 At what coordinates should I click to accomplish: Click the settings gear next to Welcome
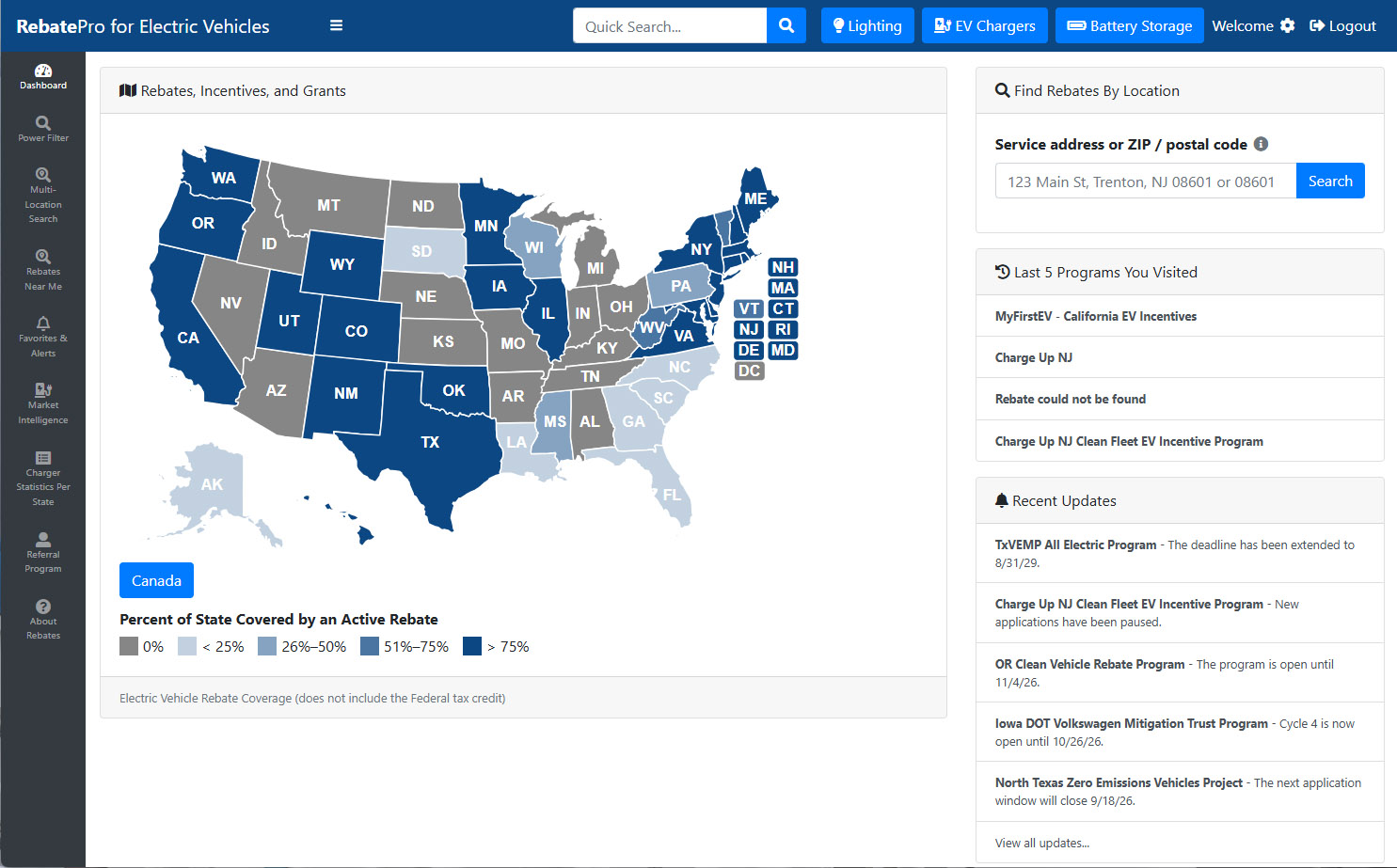click(x=1288, y=25)
